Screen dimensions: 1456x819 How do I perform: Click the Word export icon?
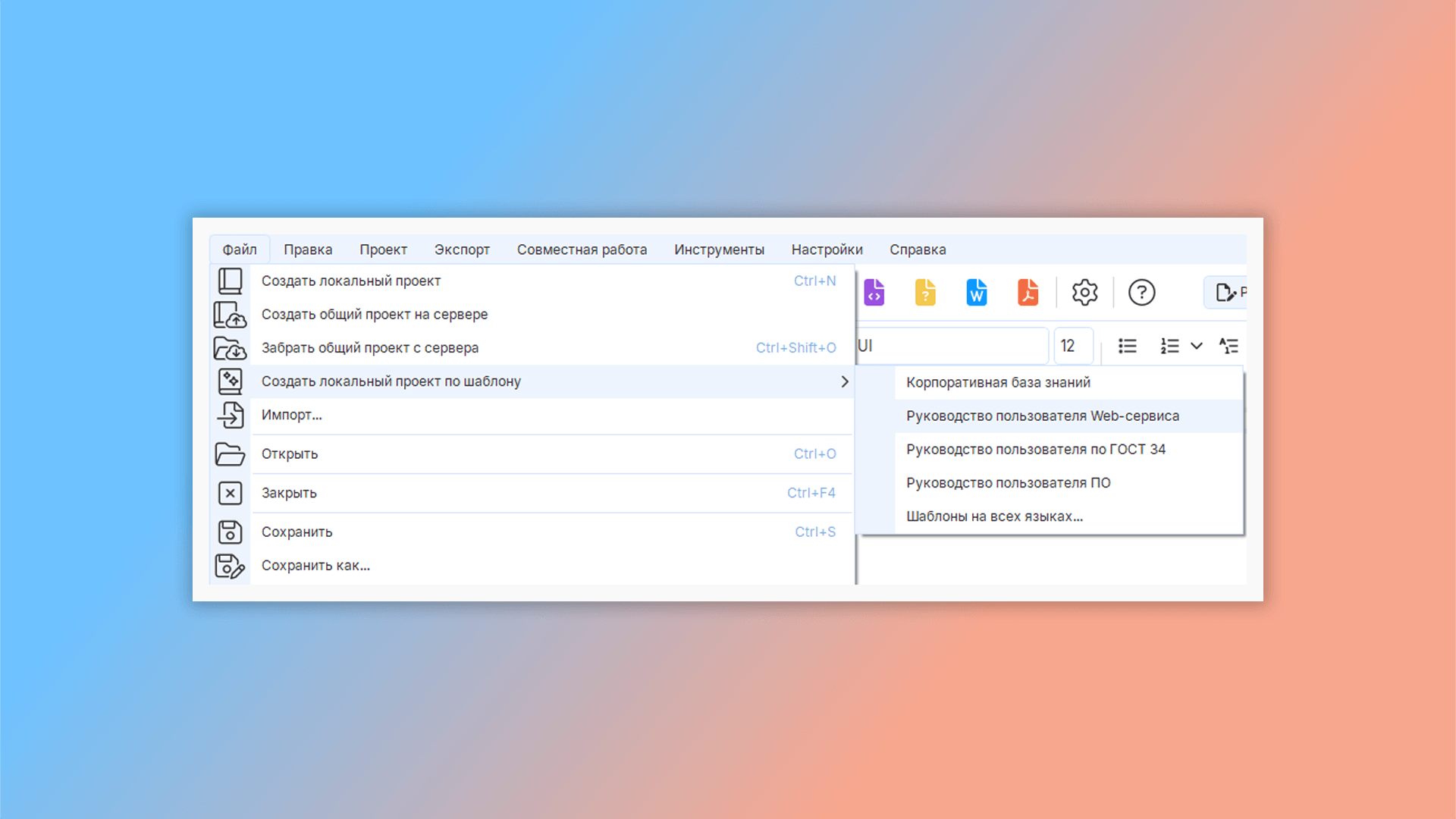(977, 292)
